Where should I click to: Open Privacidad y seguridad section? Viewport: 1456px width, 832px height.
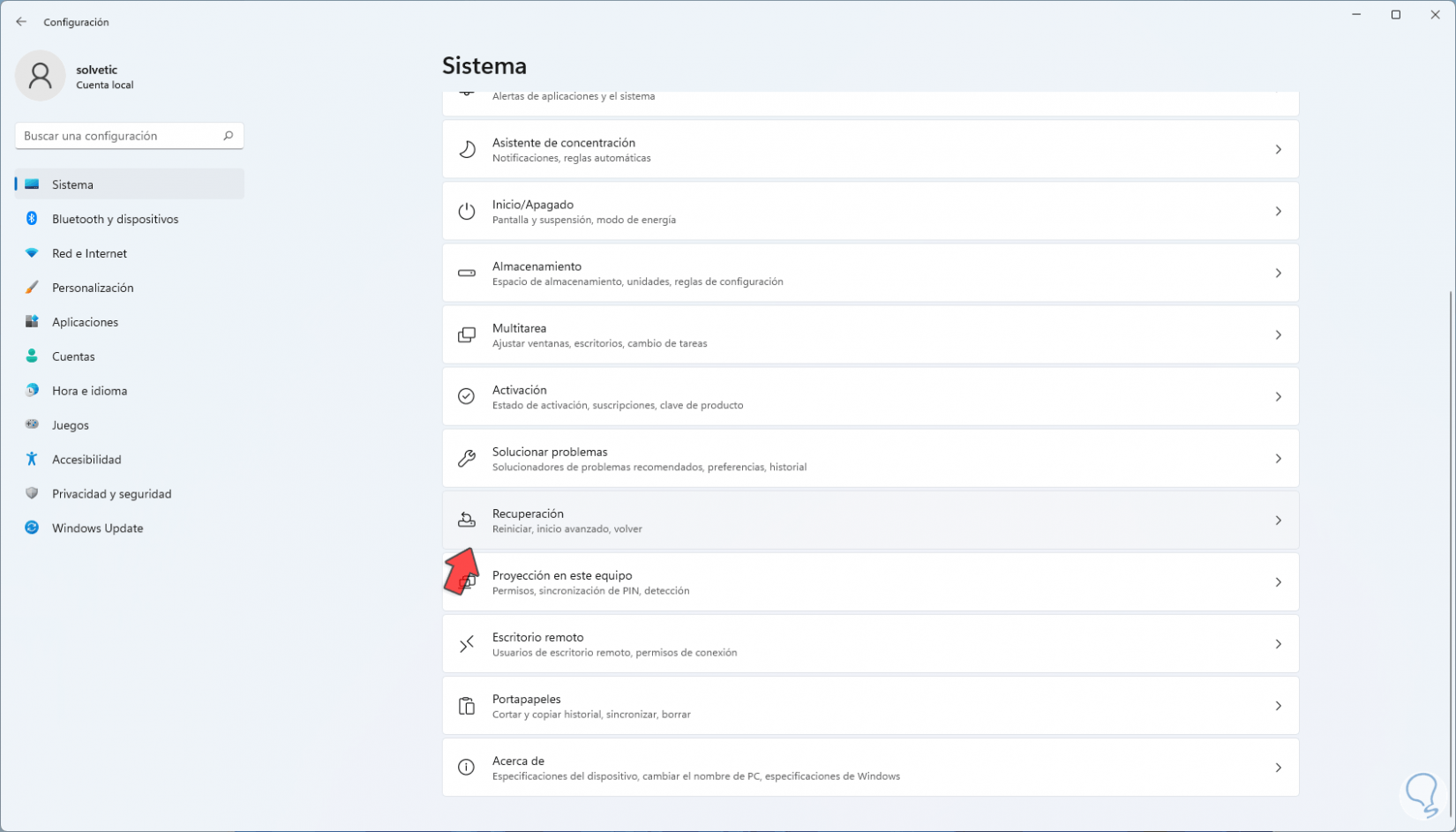click(111, 494)
